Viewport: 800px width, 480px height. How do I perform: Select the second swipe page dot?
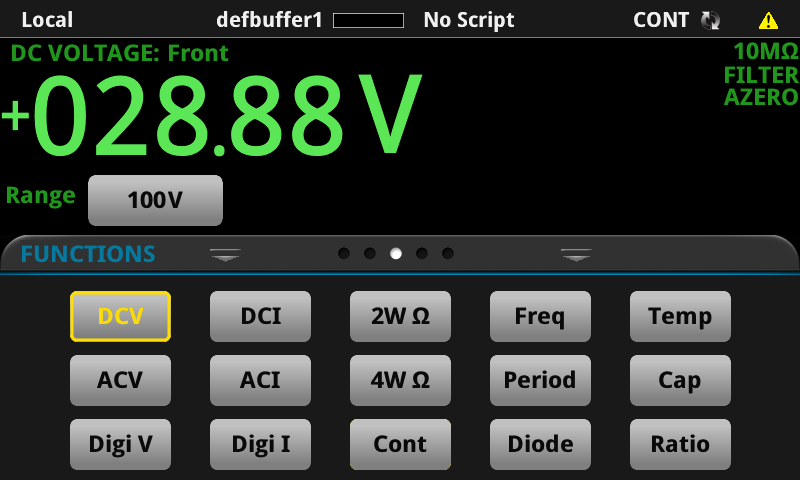point(370,253)
